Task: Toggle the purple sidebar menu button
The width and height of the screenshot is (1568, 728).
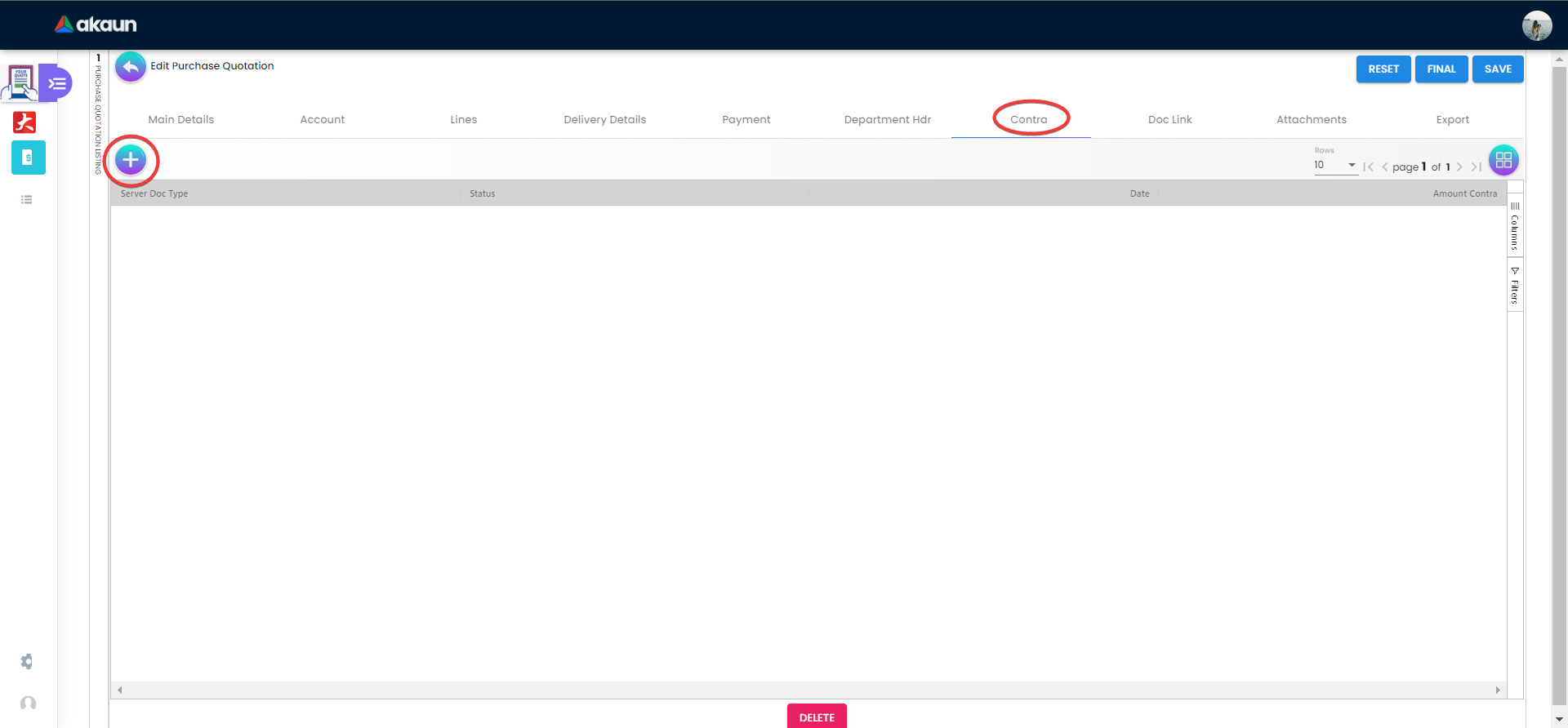Action: click(57, 83)
